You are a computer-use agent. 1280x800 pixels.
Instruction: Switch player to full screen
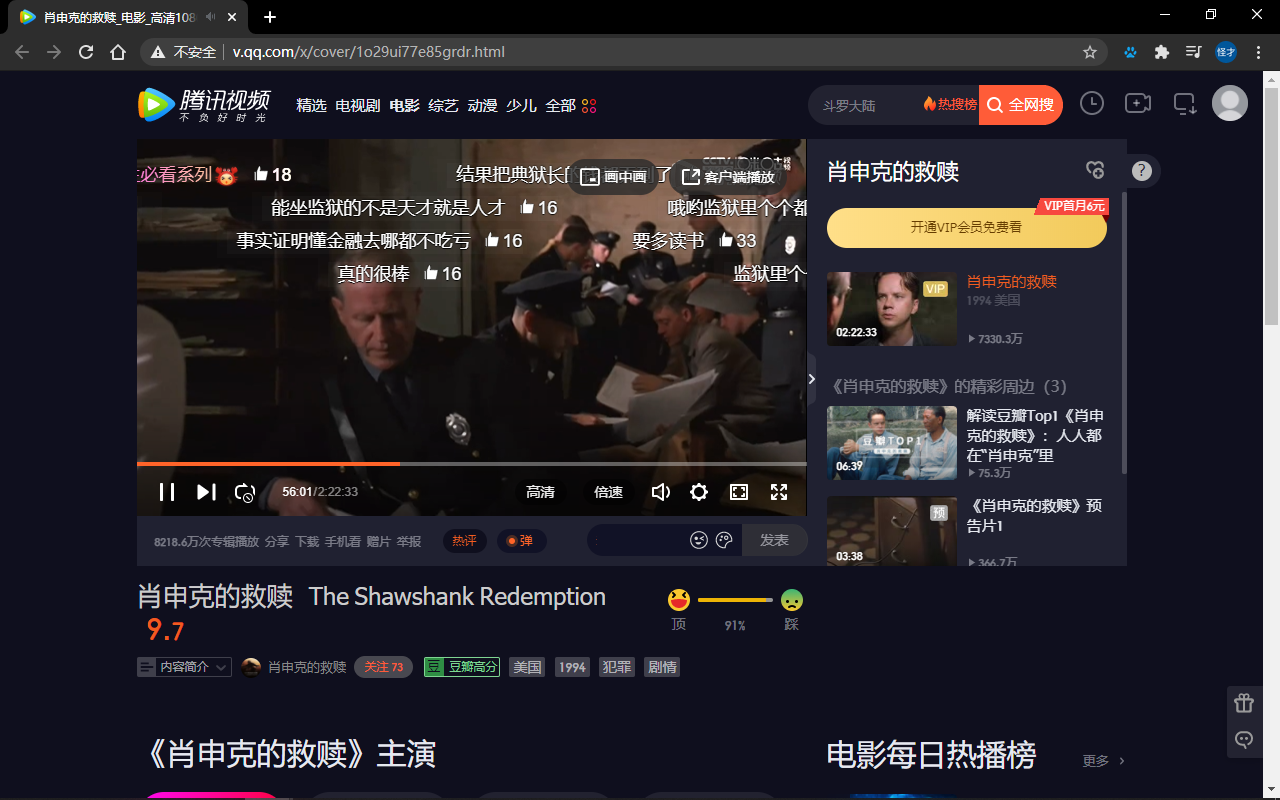point(779,492)
